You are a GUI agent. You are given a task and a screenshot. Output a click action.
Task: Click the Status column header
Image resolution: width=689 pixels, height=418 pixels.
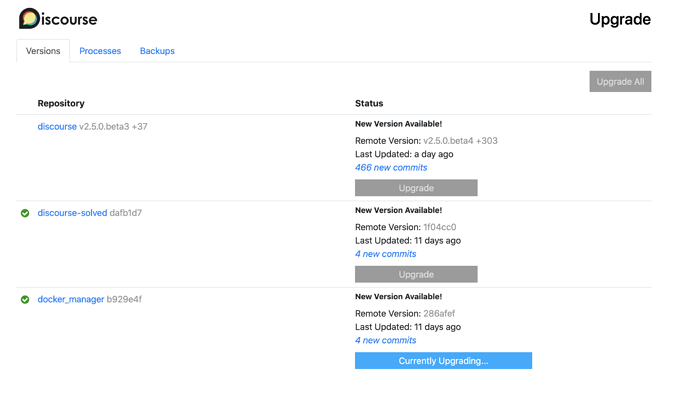[x=369, y=103]
